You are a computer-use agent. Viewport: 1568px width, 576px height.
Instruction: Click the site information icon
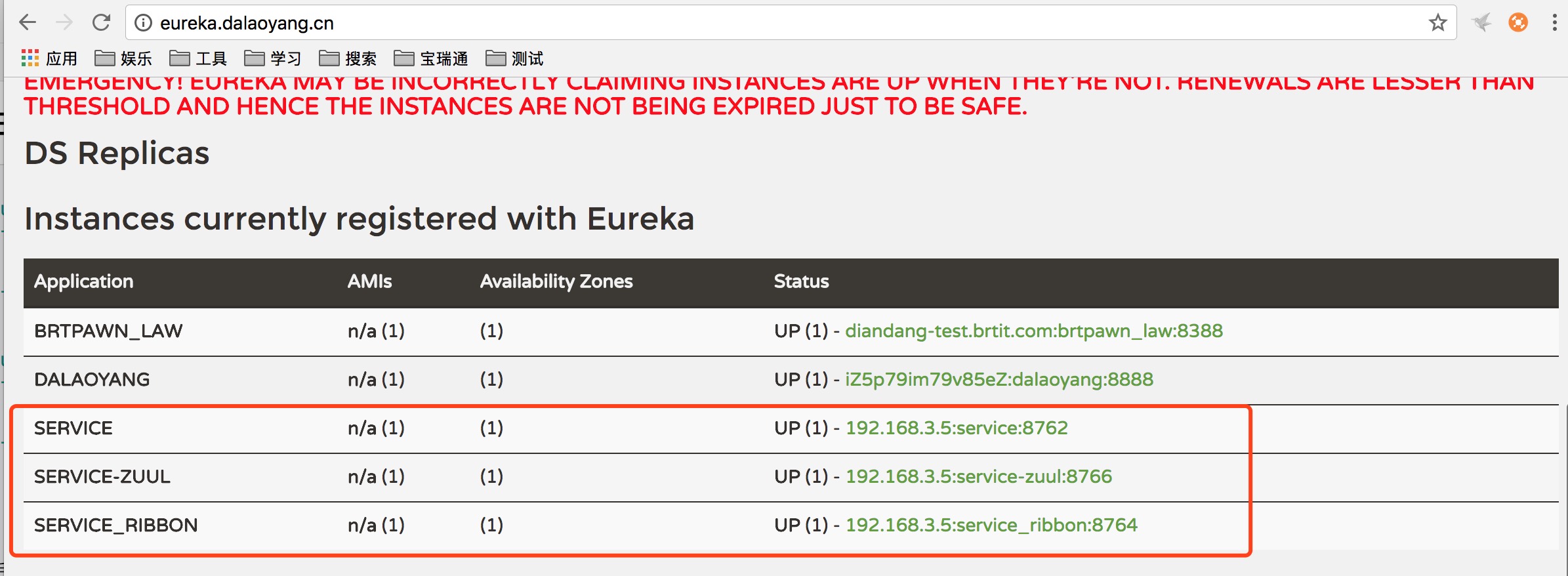tap(142, 23)
